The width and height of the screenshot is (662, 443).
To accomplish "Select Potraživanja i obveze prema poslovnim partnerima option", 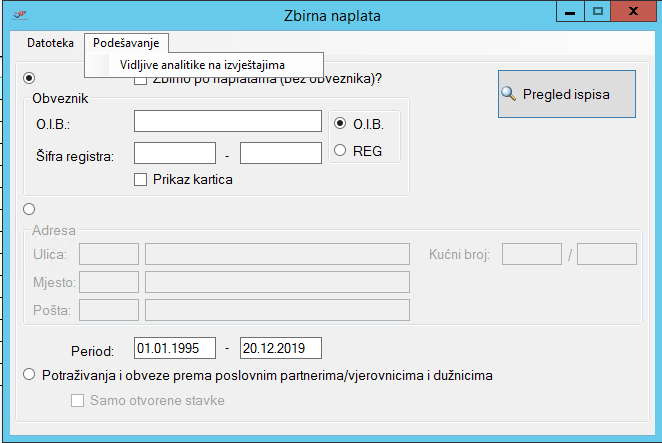I will point(29,376).
